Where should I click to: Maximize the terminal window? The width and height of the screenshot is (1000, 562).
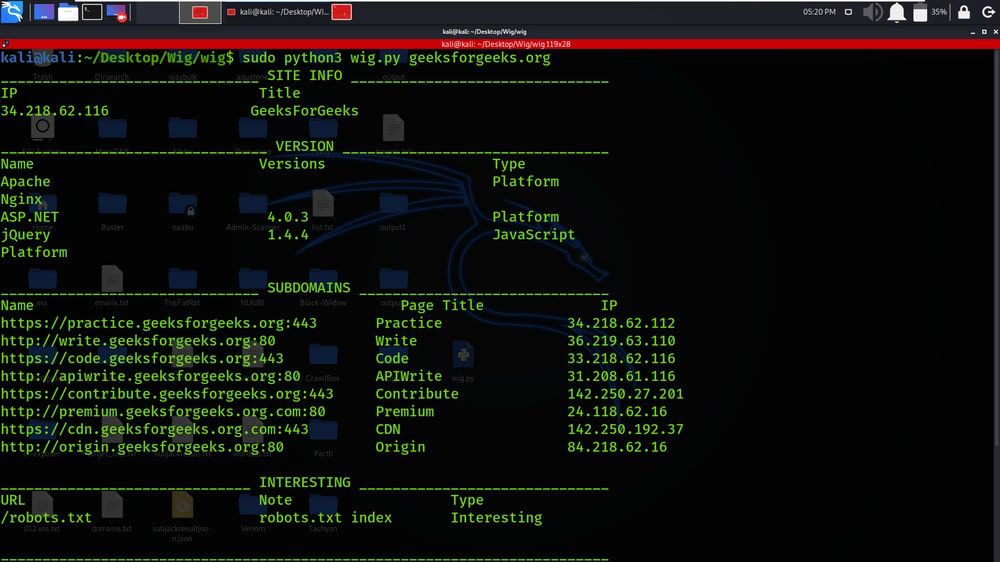coord(984,31)
